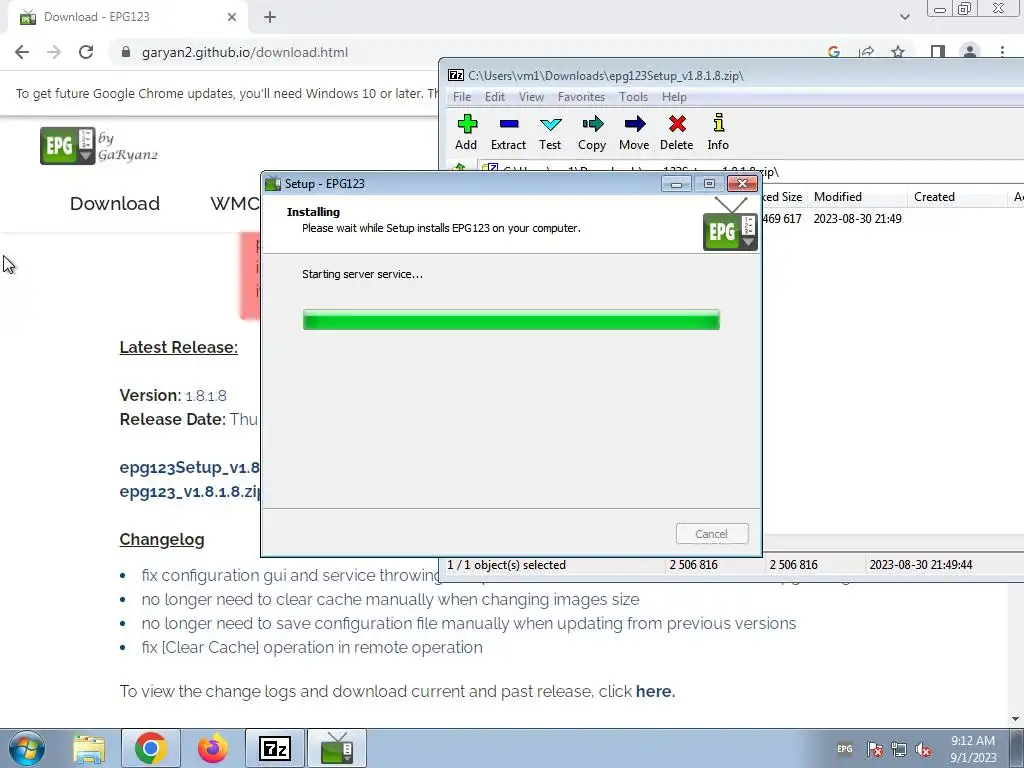The width and height of the screenshot is (1024, 768).
Task: Sort by Created column in 7-Zip
Action: [957, 197]
